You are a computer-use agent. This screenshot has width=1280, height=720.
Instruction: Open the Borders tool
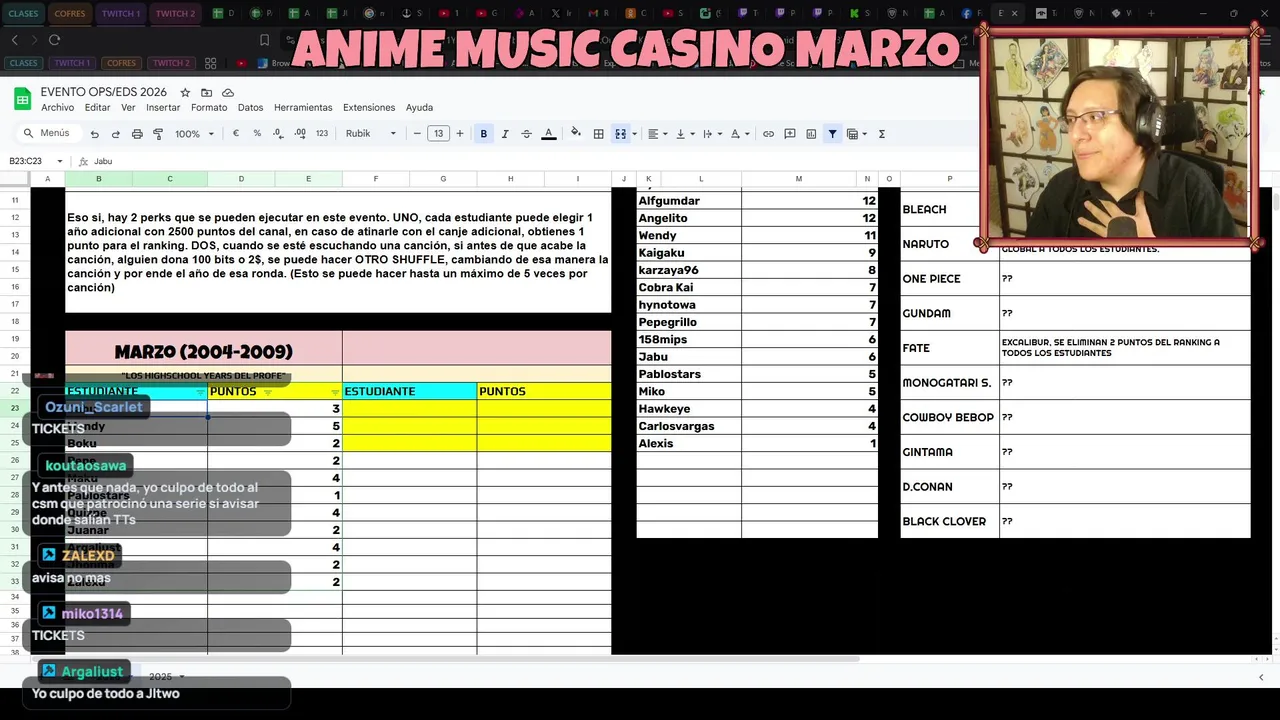coord(598,134)
